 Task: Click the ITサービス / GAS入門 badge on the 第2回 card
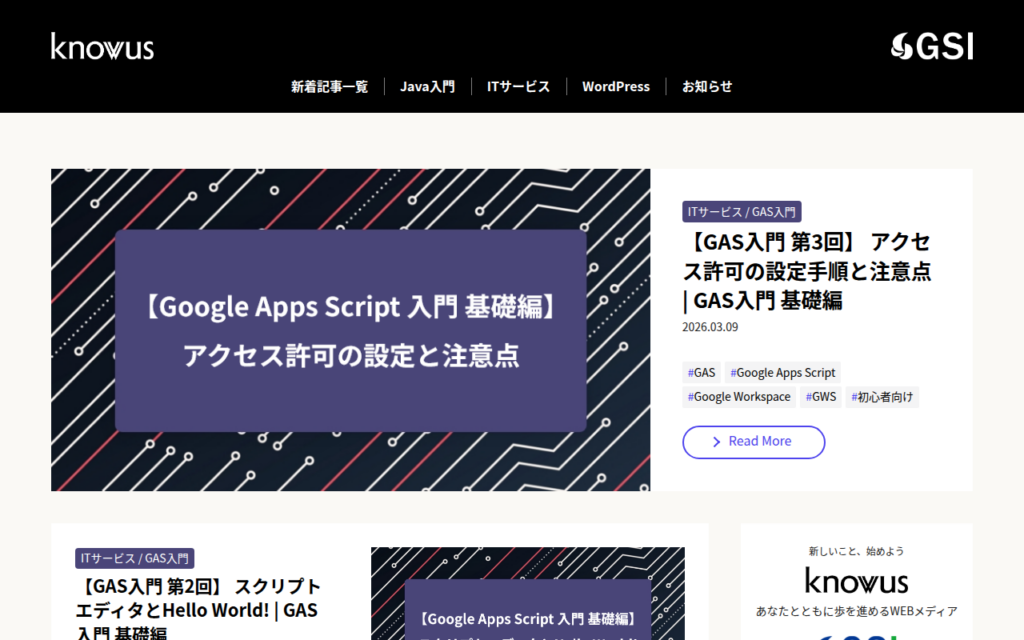tap(135, 558)
